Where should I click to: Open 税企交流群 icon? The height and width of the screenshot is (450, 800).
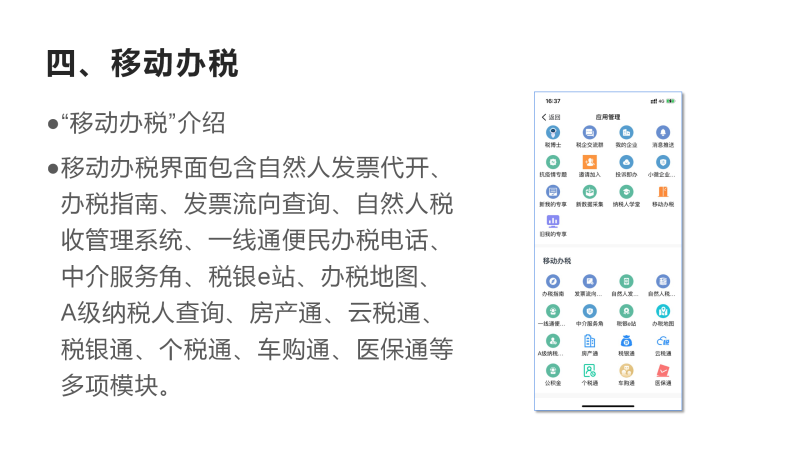(x=590, y=133)
